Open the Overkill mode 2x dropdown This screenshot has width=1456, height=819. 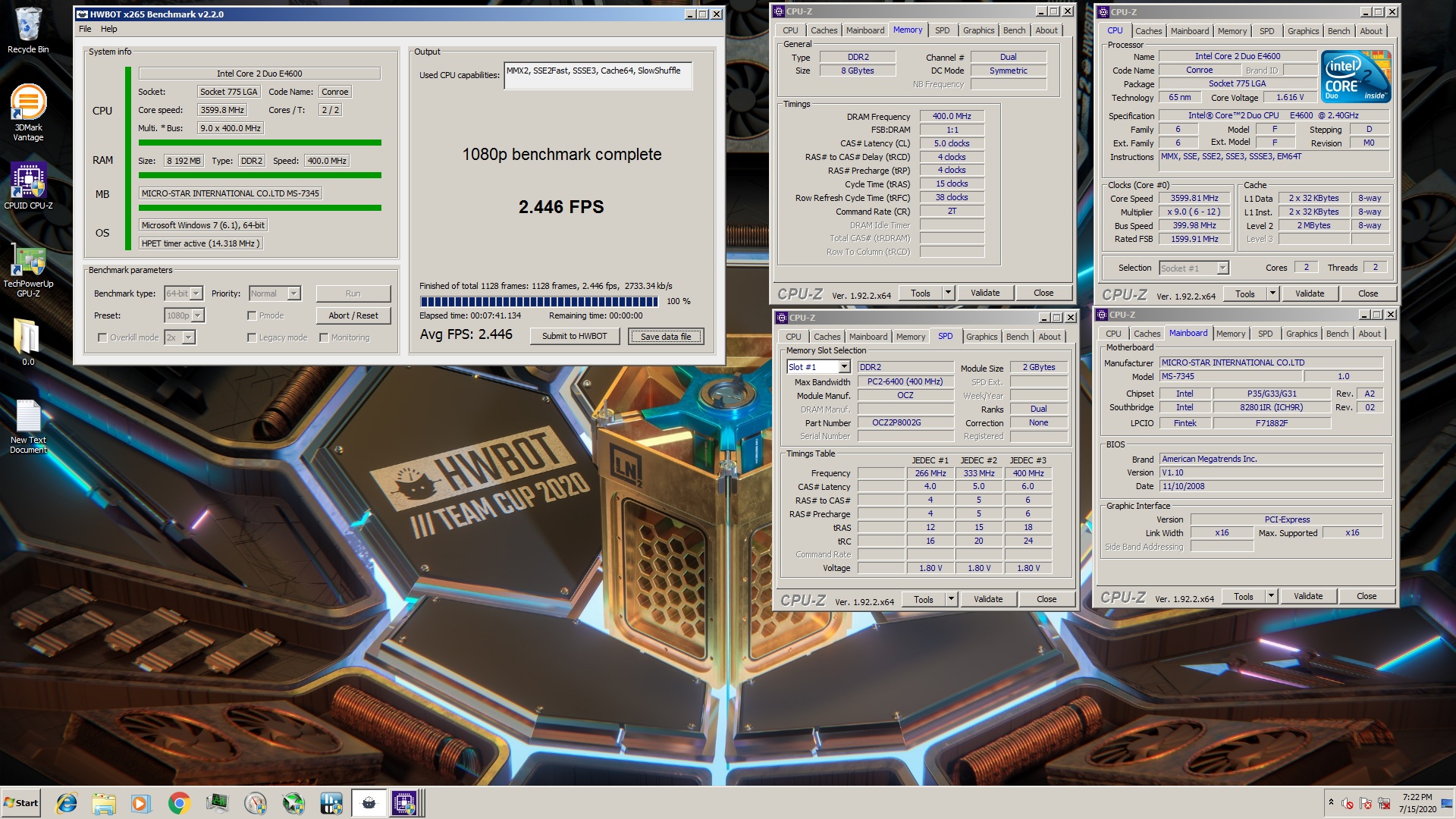pos(180,337)
